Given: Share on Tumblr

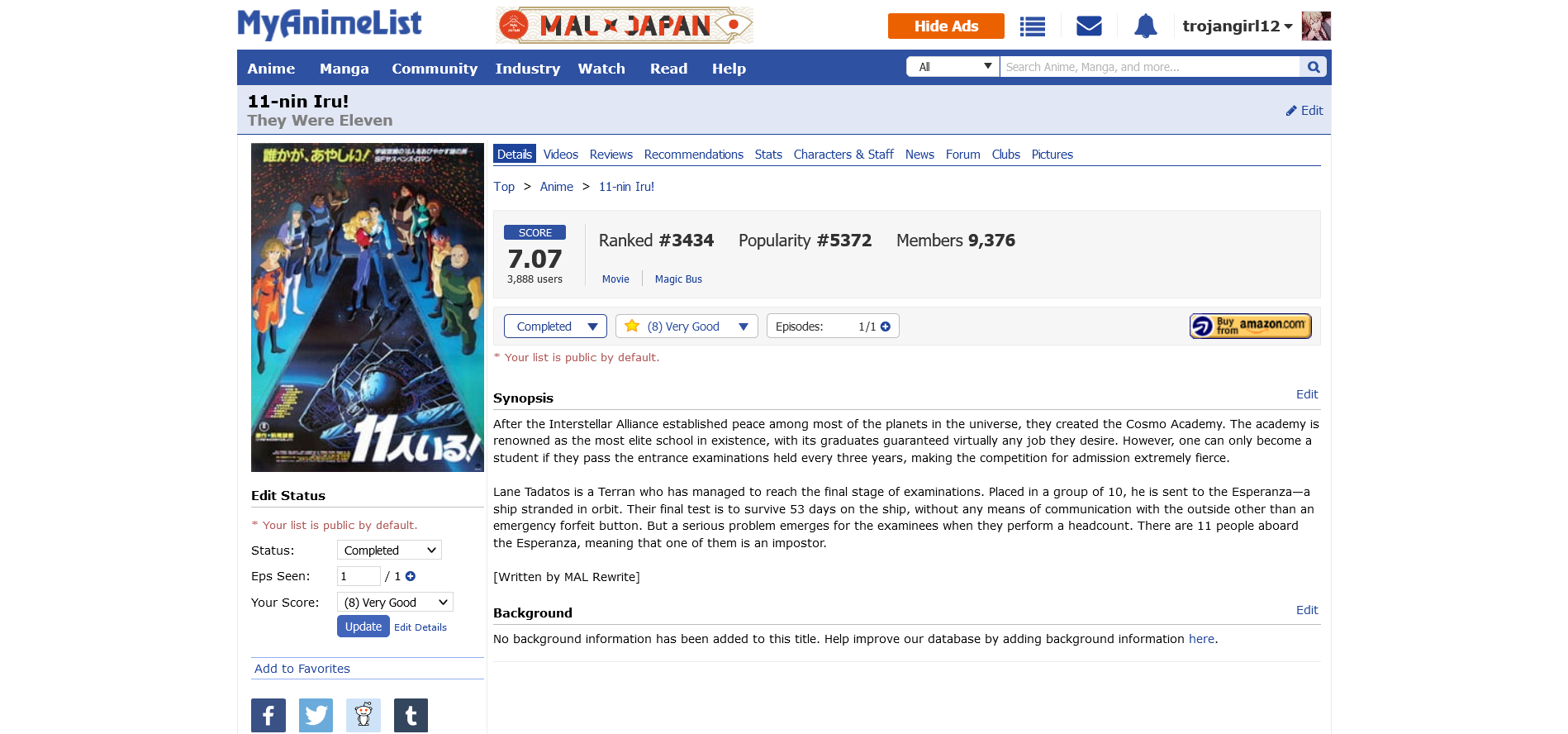Looking at the screenshot, I should coord(411,715).
